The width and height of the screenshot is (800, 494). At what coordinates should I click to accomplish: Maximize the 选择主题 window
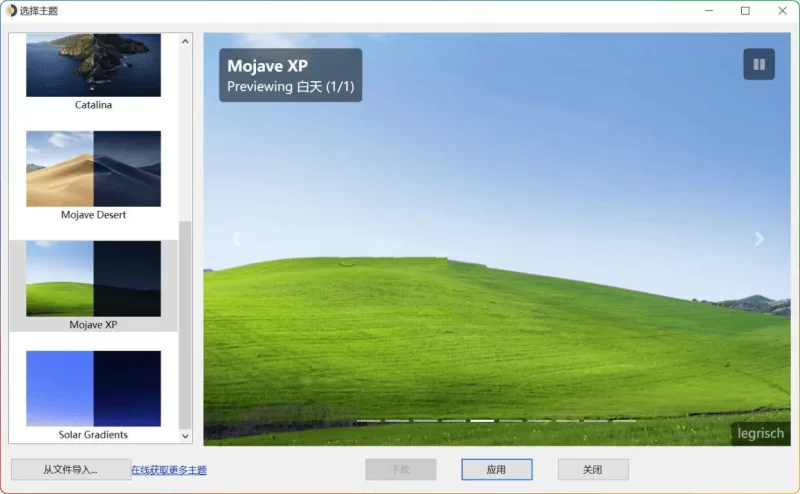click(x=745, y=11)
